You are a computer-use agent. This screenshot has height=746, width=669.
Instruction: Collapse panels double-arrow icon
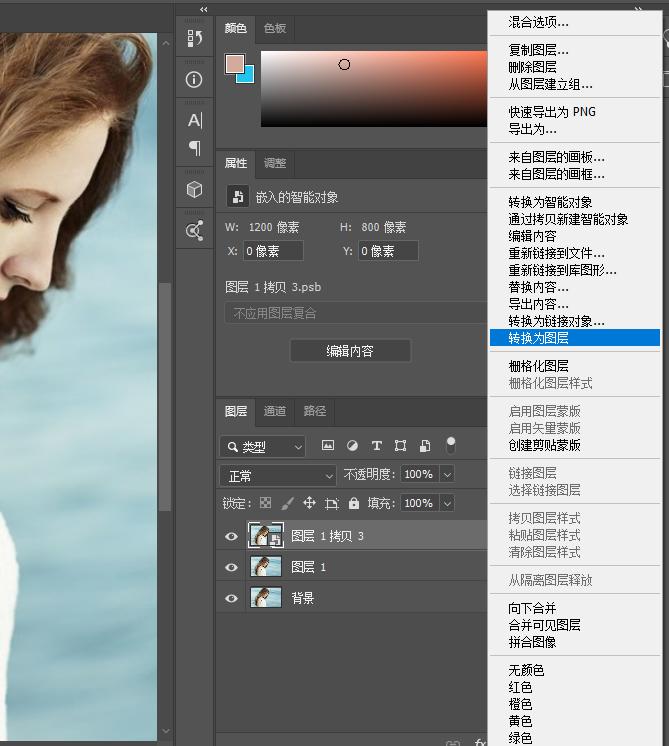click(204, 10)
